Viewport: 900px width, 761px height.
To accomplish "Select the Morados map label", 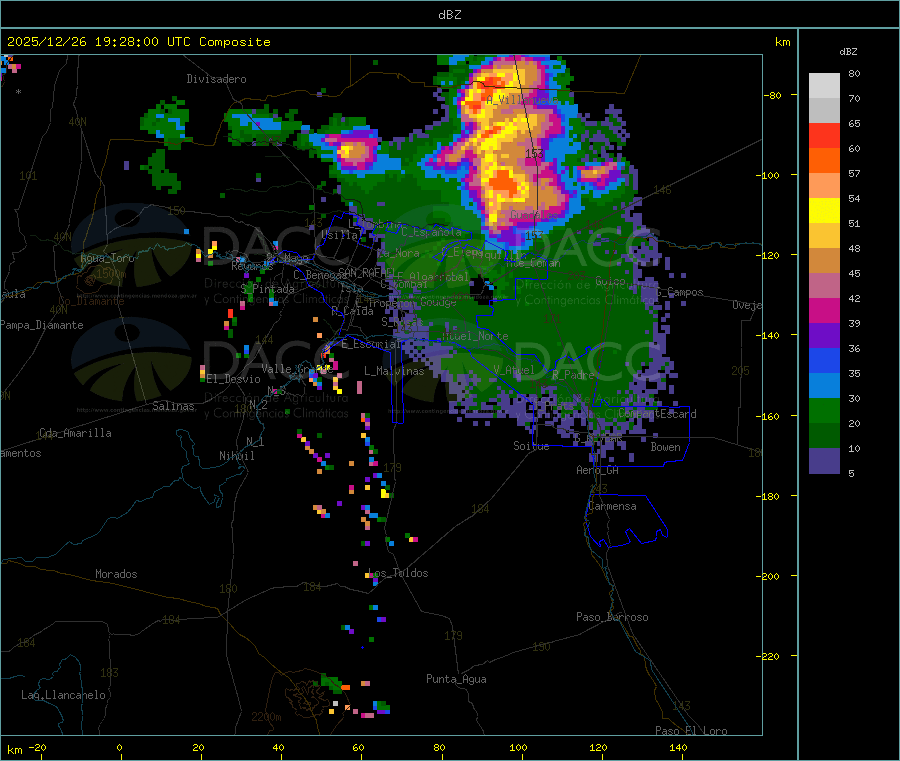I will pos(116,575).
